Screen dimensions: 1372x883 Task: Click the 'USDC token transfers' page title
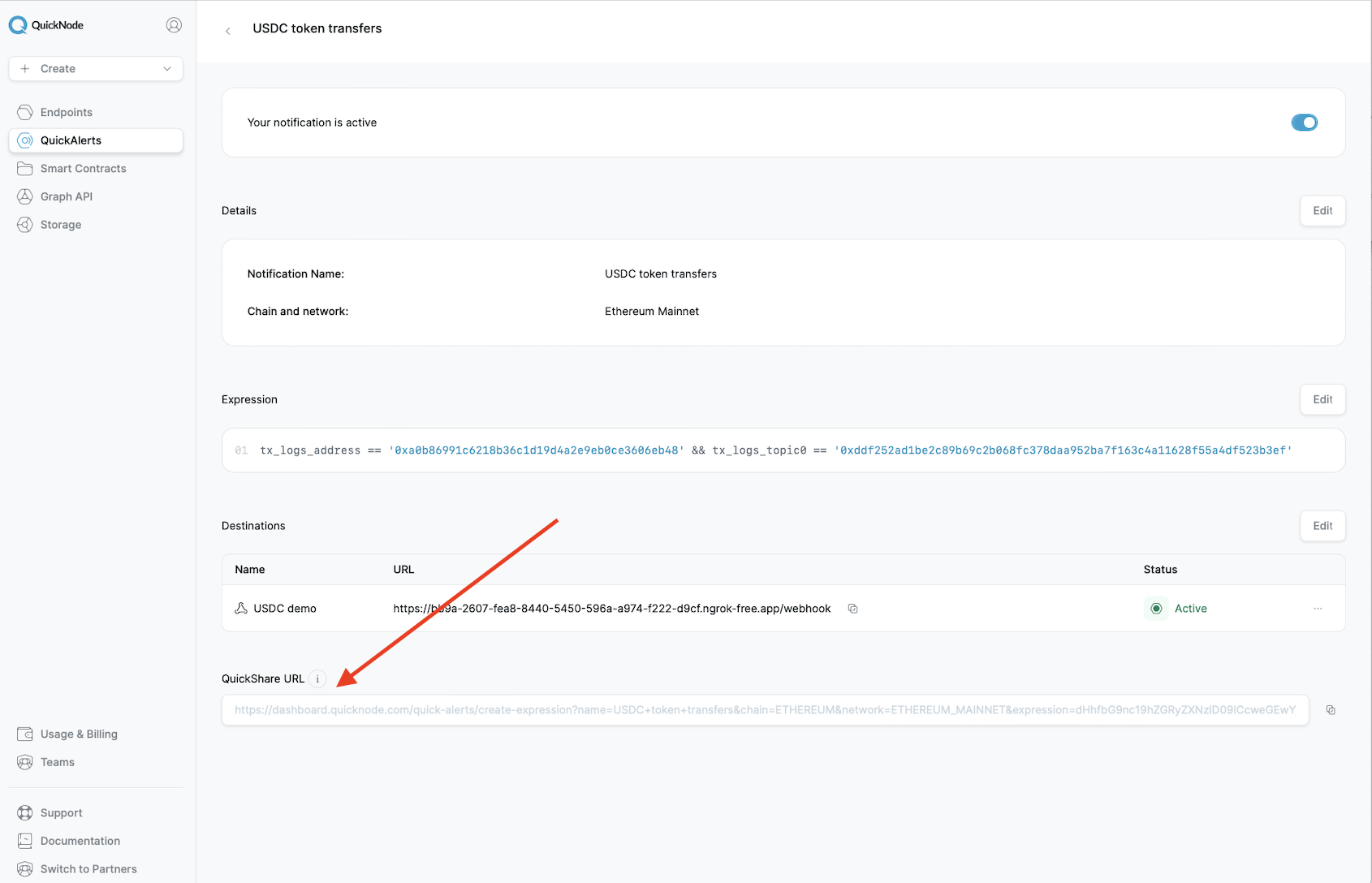click(317, 28)
